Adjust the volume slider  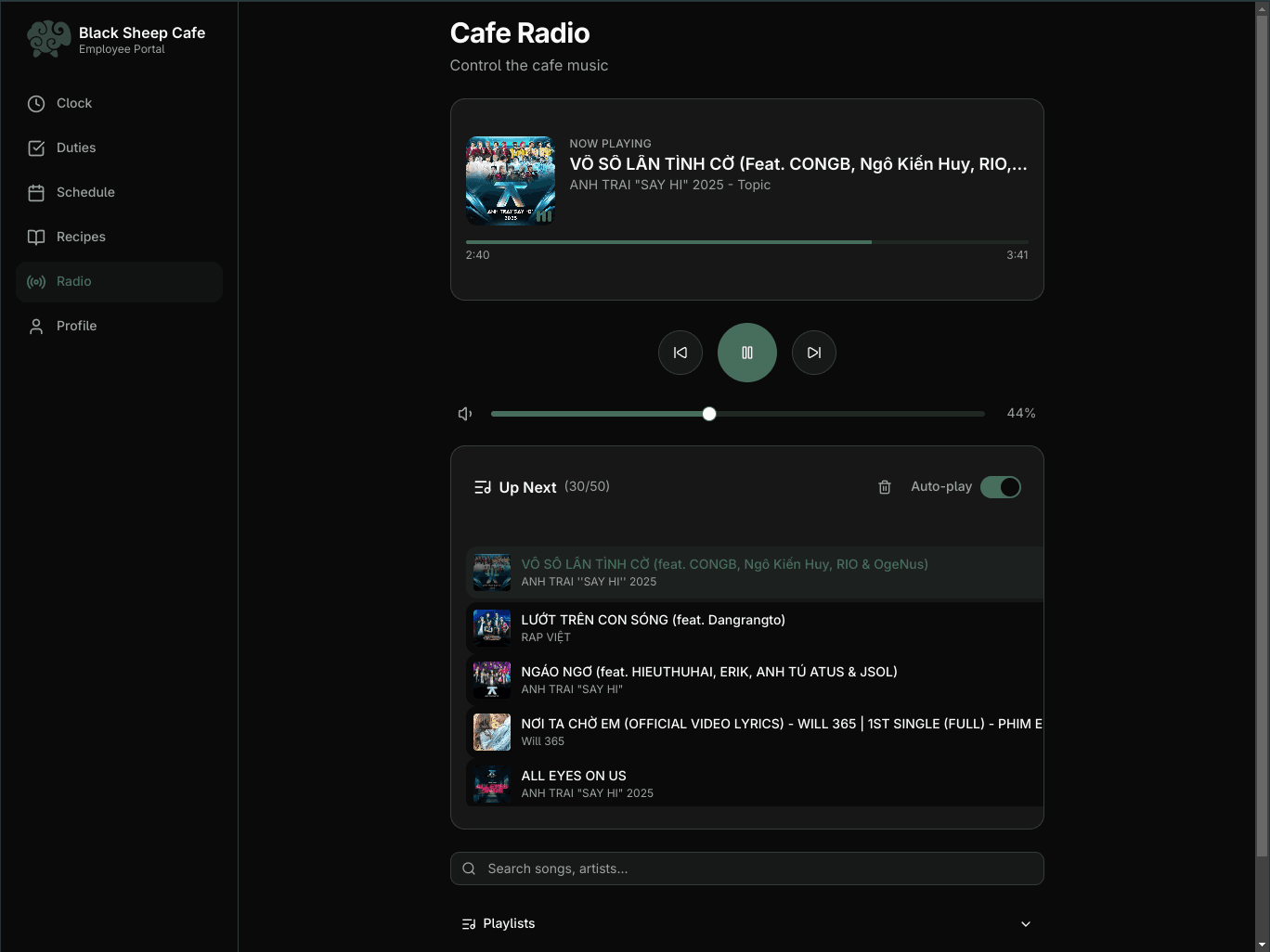point(709,413)
